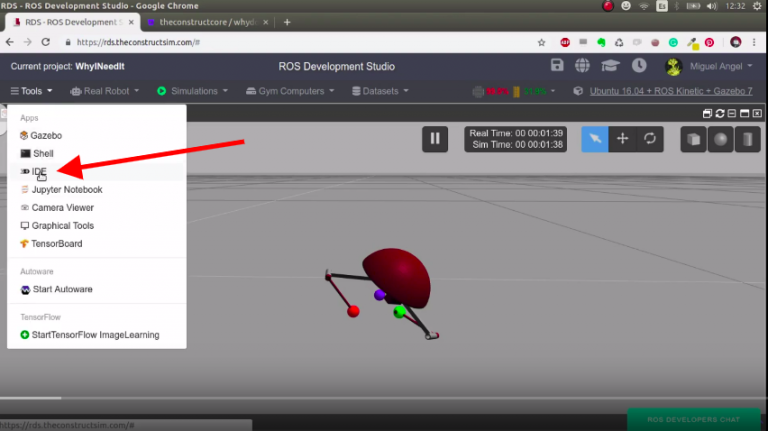
Task: Start TensorFlow ImageLearning
Action: point(90,335)
